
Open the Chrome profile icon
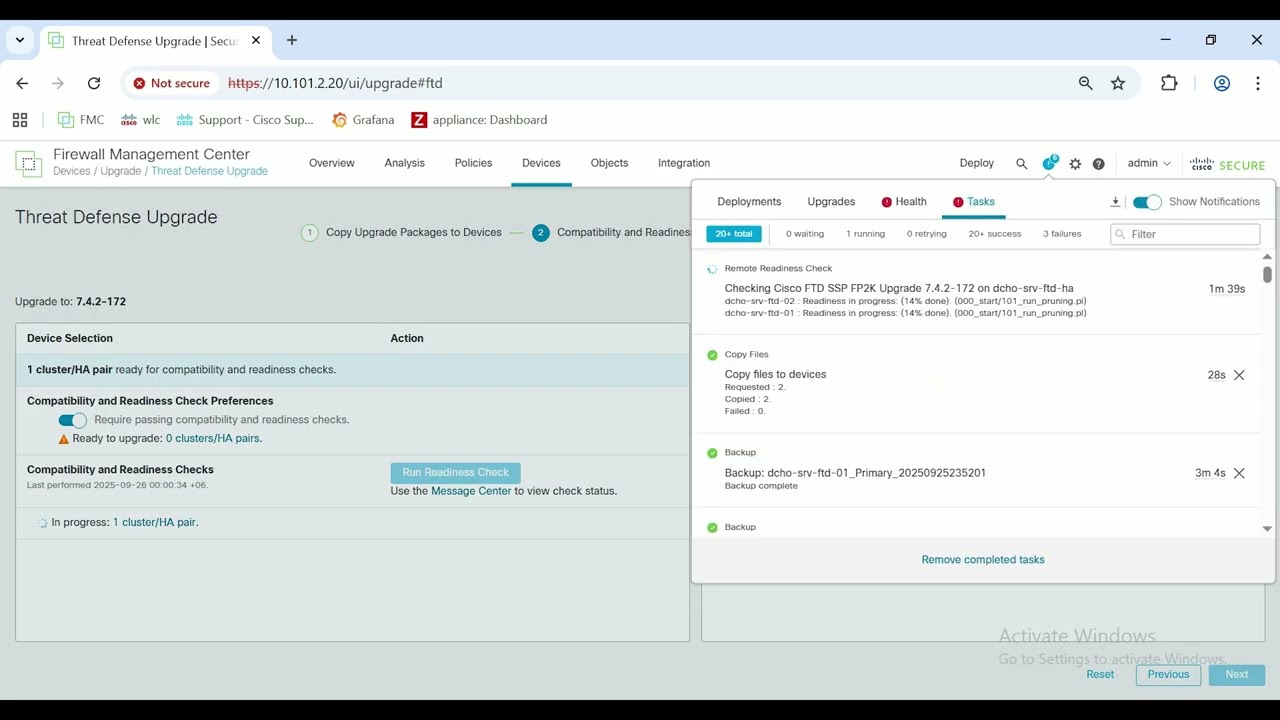(1221, 83)
